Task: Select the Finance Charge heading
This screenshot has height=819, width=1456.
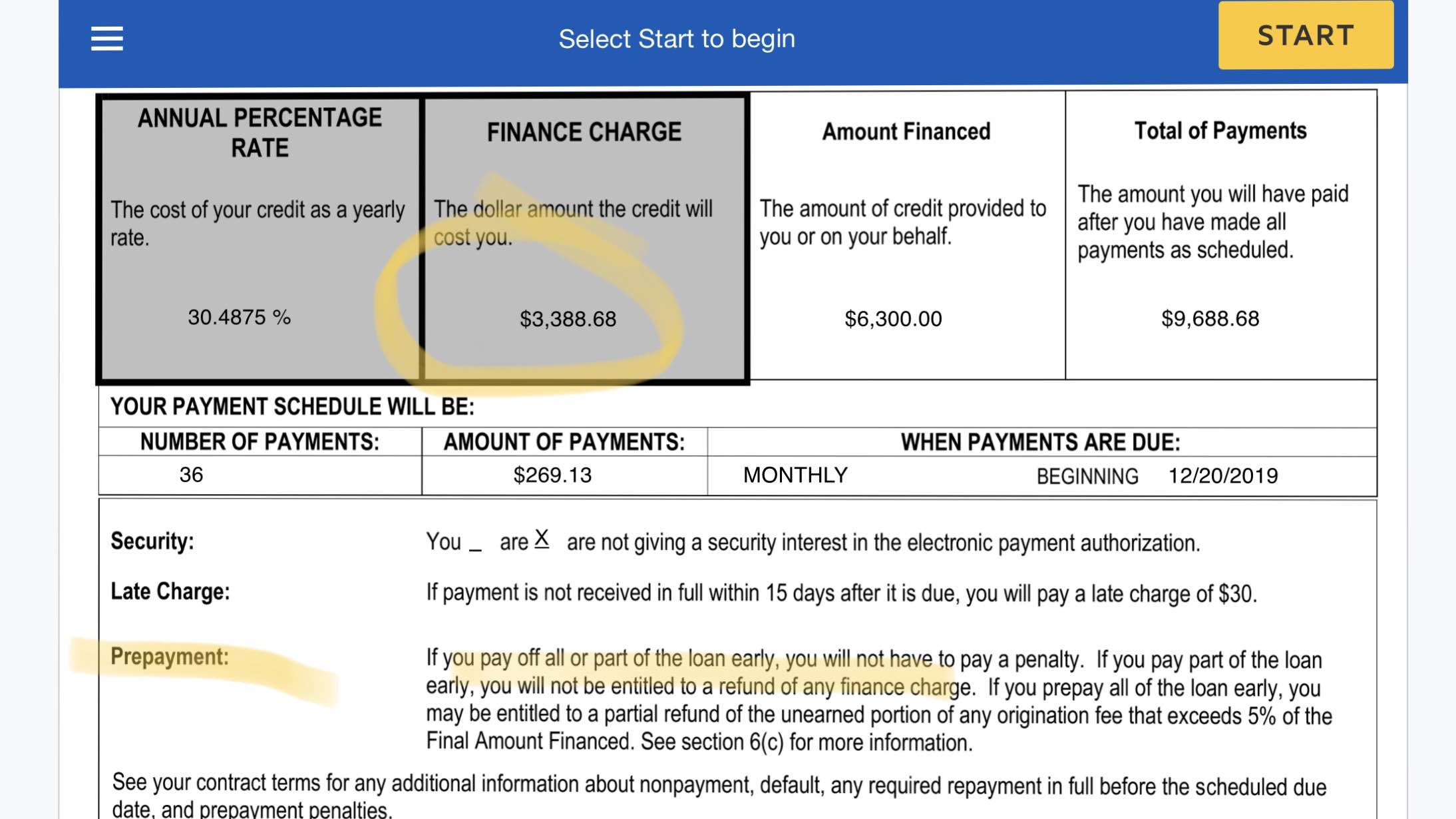Action: click(x=584, y=132)
